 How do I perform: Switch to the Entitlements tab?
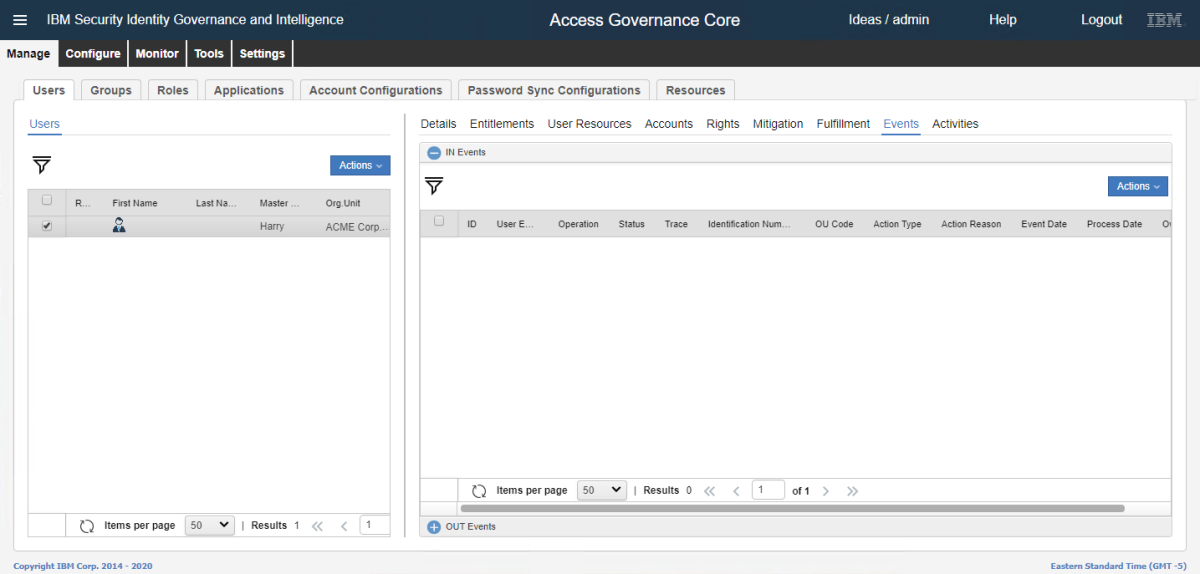(x=501, y=124)
